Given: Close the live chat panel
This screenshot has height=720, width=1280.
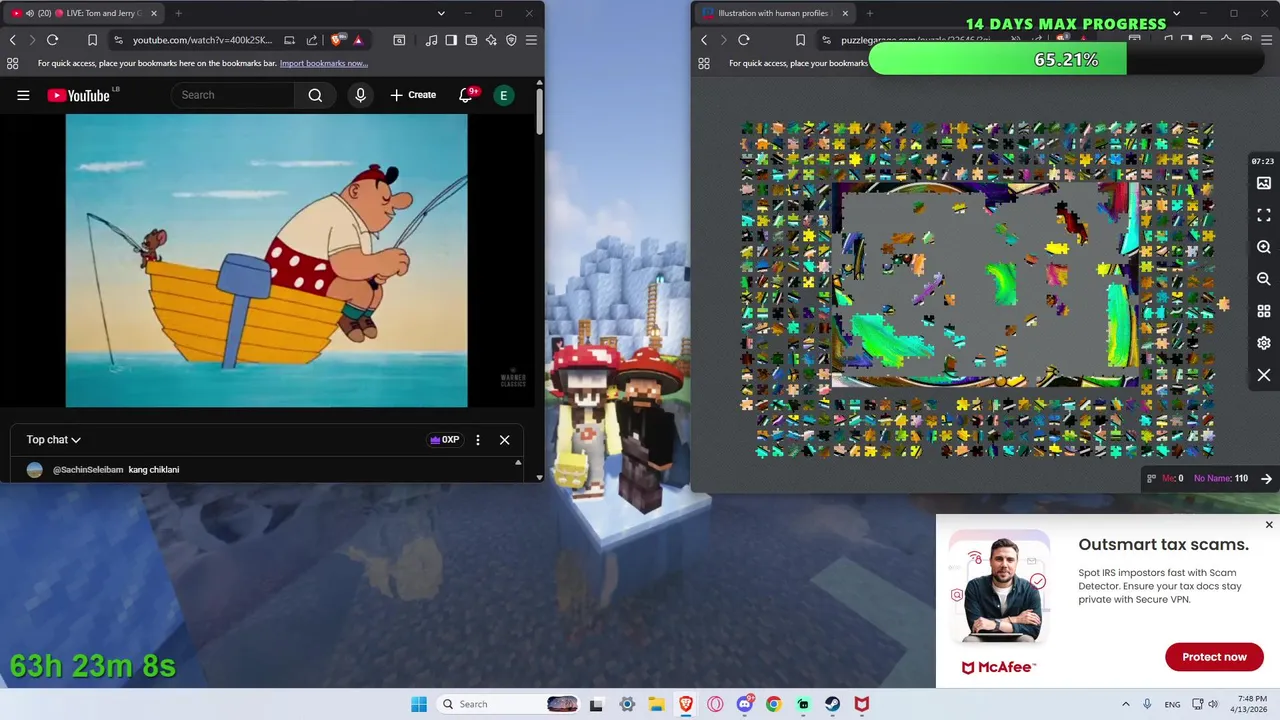Looking at the screenshot, I should click(x=504, y=440).
